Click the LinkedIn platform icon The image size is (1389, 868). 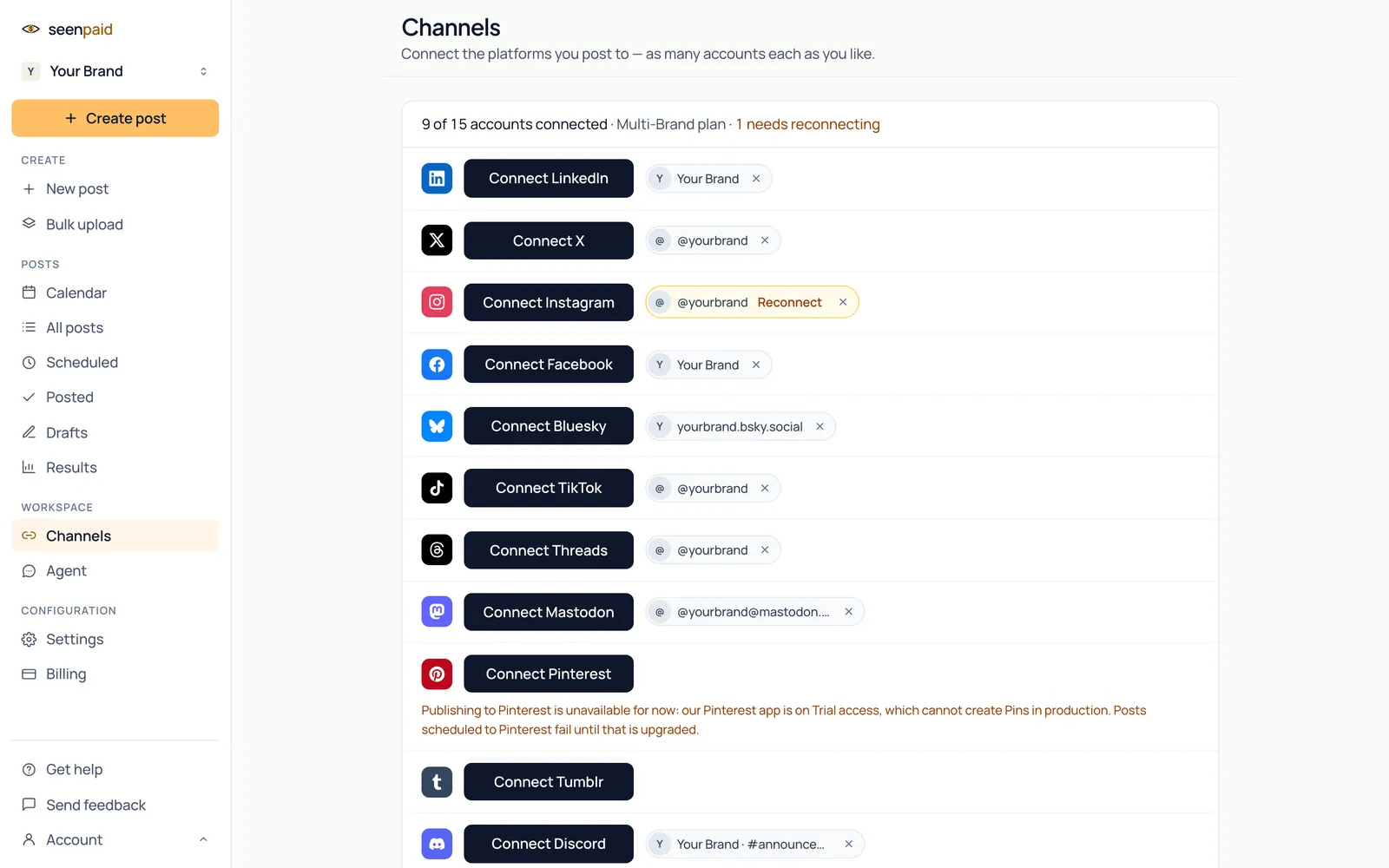(437, 178)
